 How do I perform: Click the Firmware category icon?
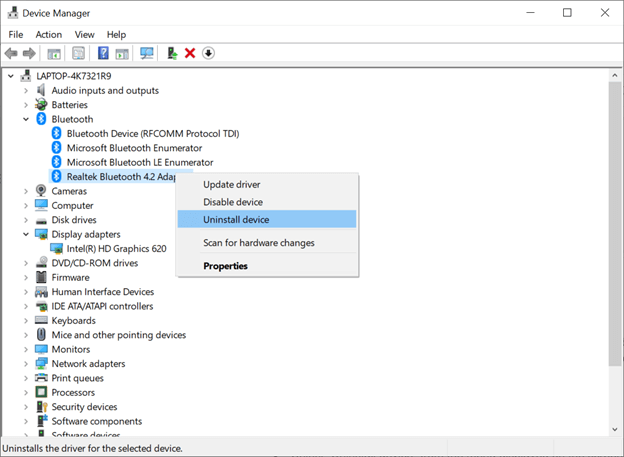[x=41, y=277]
